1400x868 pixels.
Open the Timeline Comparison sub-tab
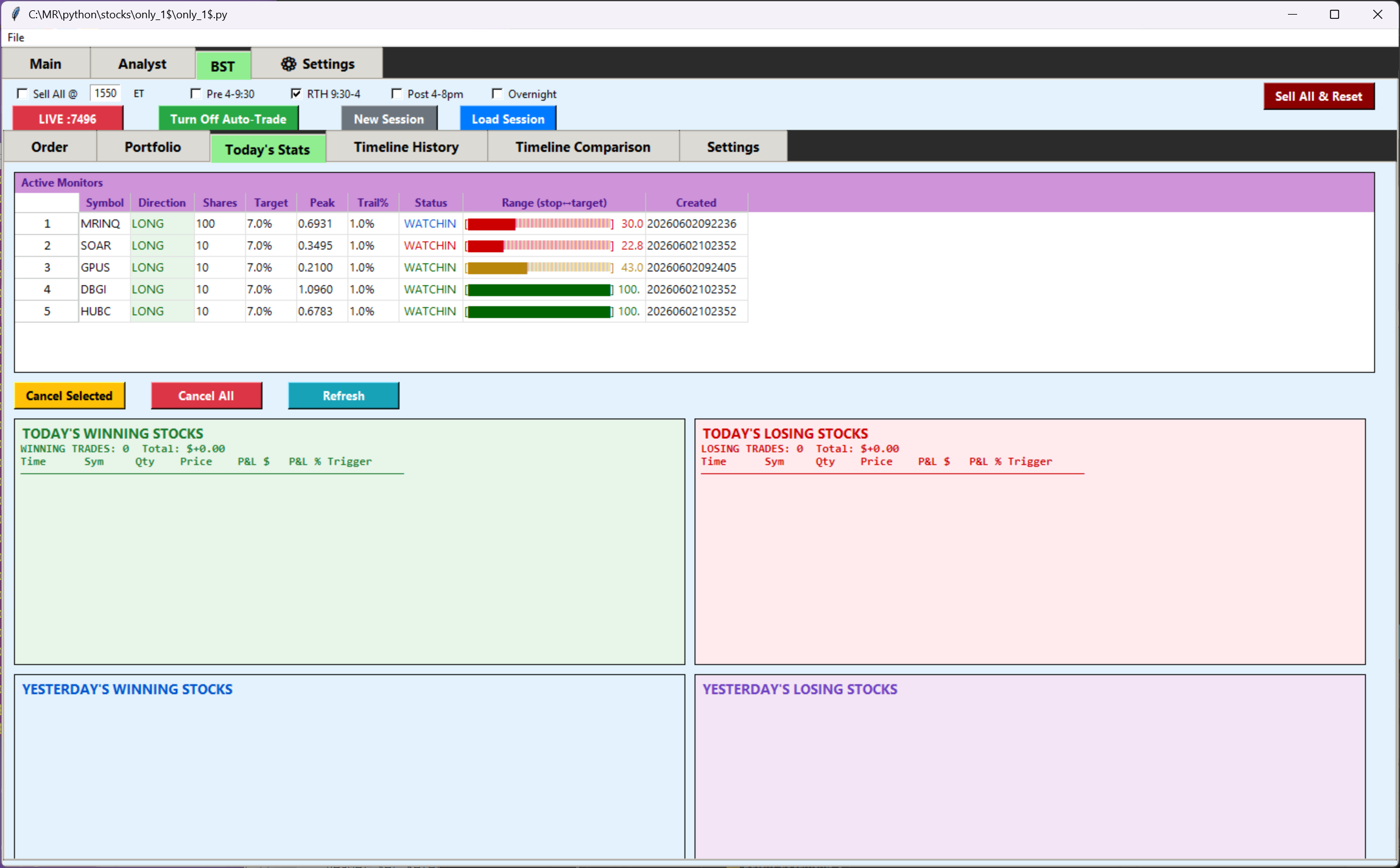(x=583, y=147)
